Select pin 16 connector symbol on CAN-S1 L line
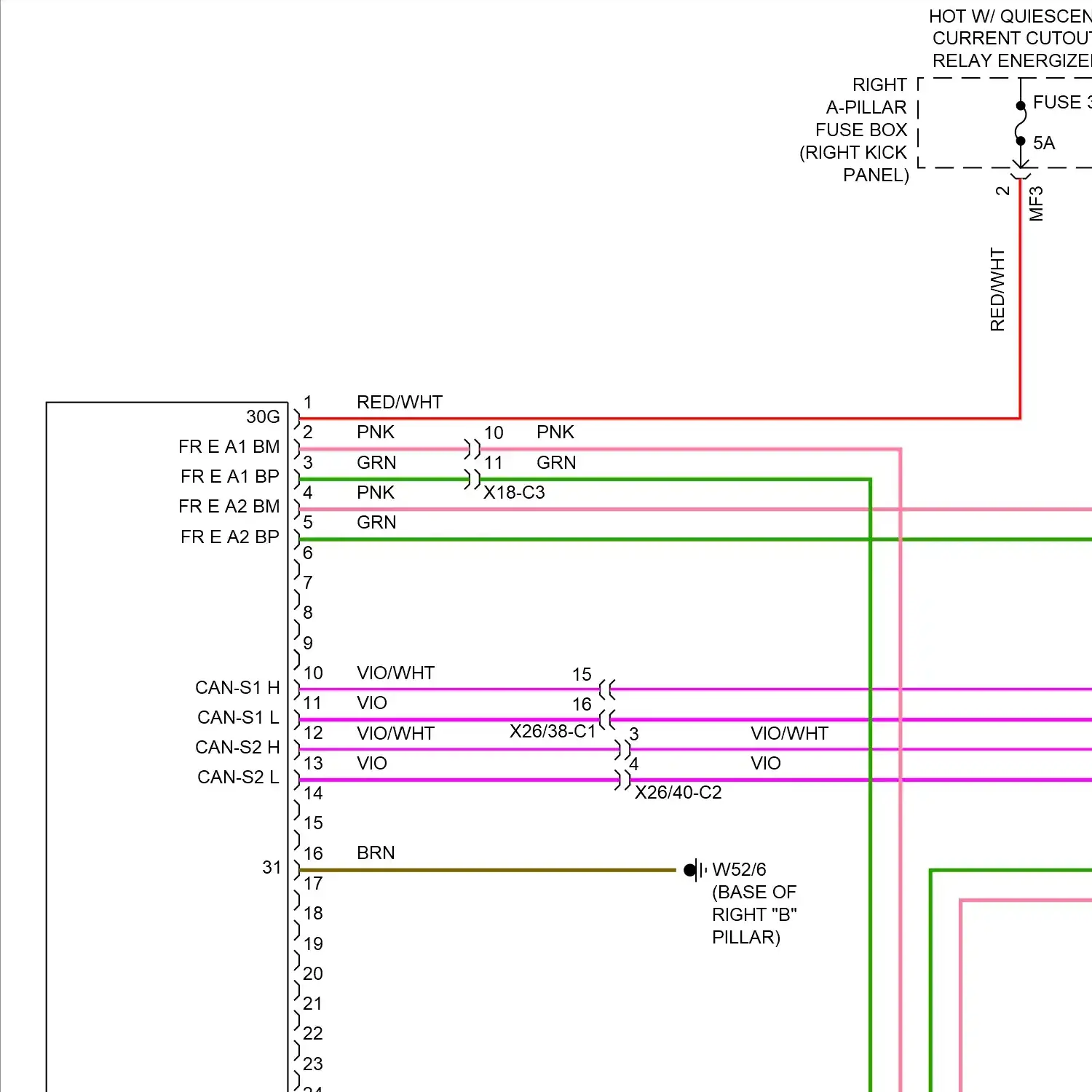 click(607, 719)
